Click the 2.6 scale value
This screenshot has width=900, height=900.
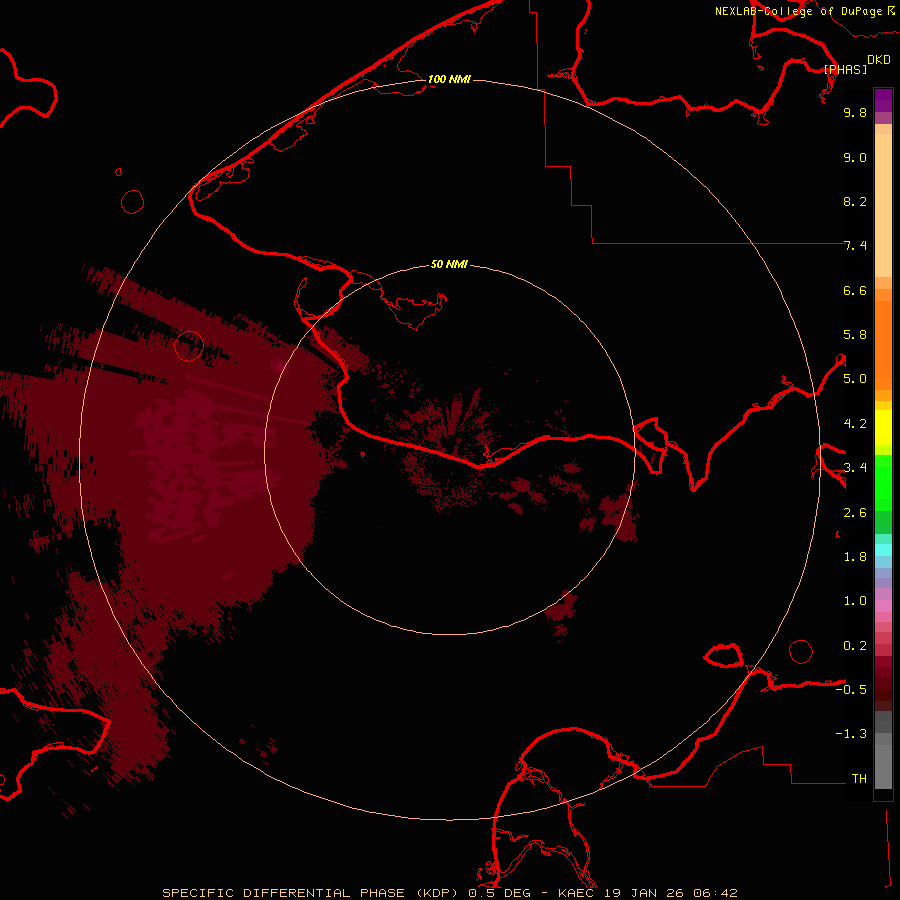855,513
